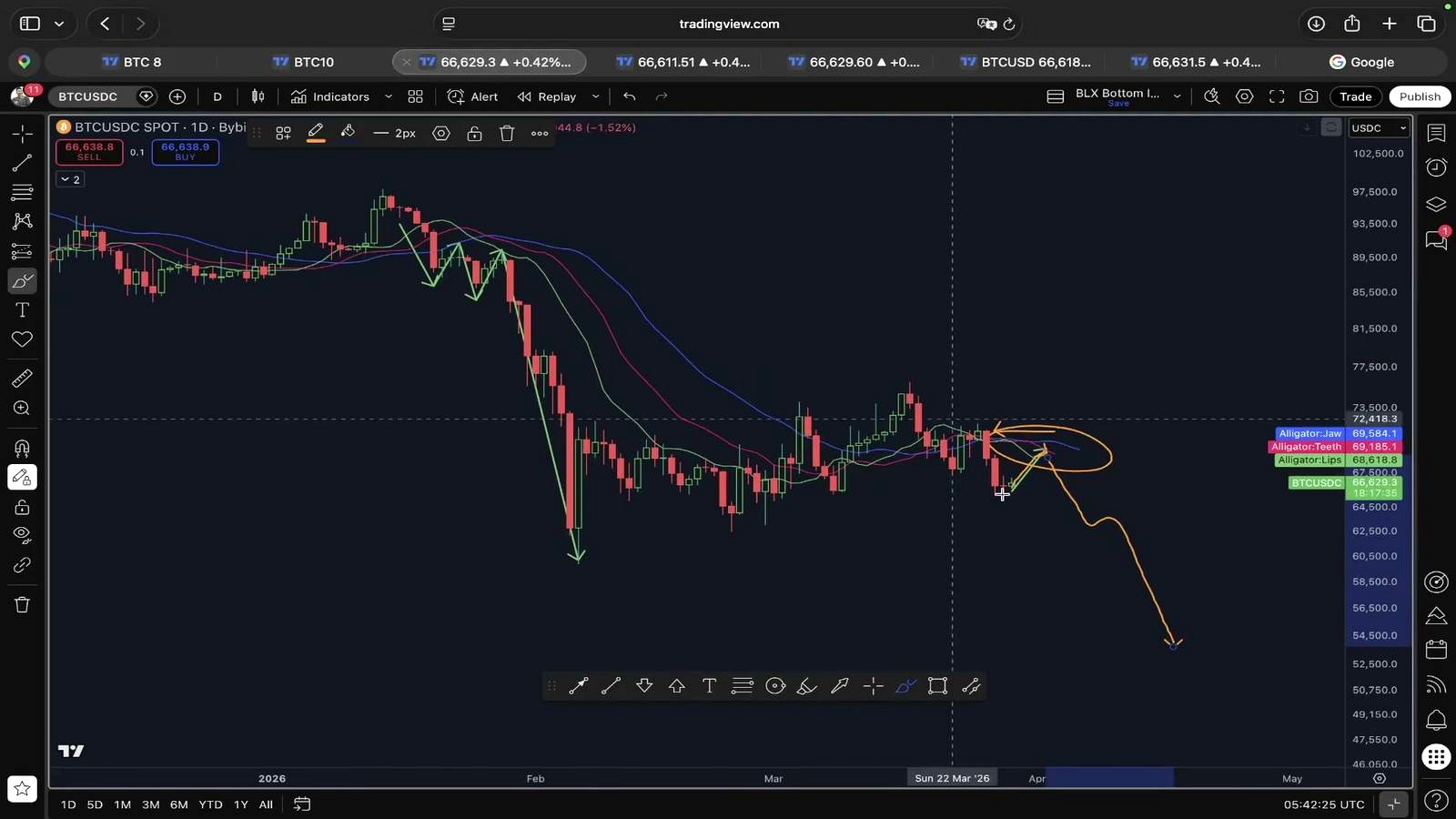The image size is (1456, 819).
Task: Click the red SELL price button
Action: [89, 151]
